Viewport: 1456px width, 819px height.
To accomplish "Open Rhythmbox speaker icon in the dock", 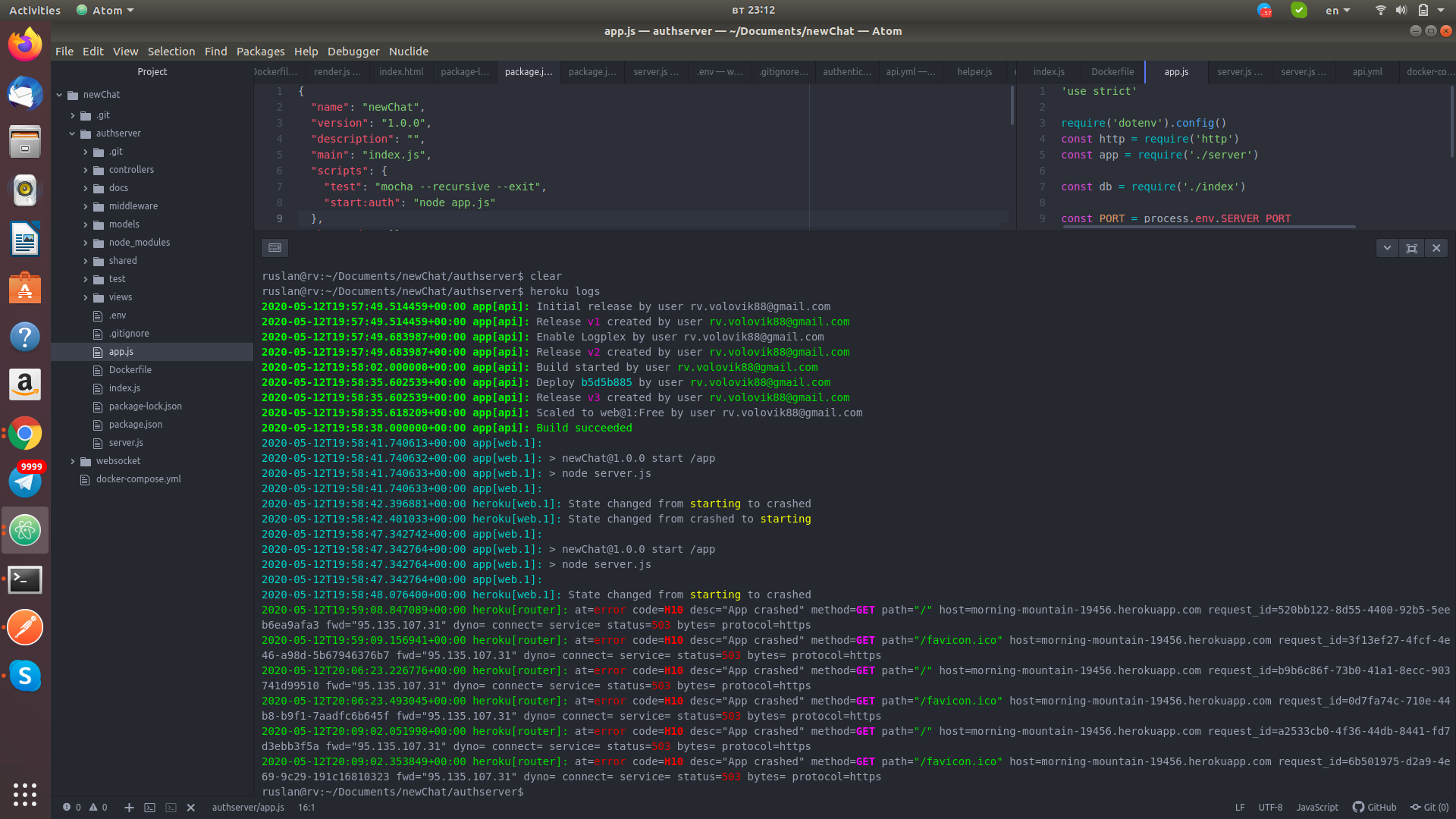I will click(25, 190).
